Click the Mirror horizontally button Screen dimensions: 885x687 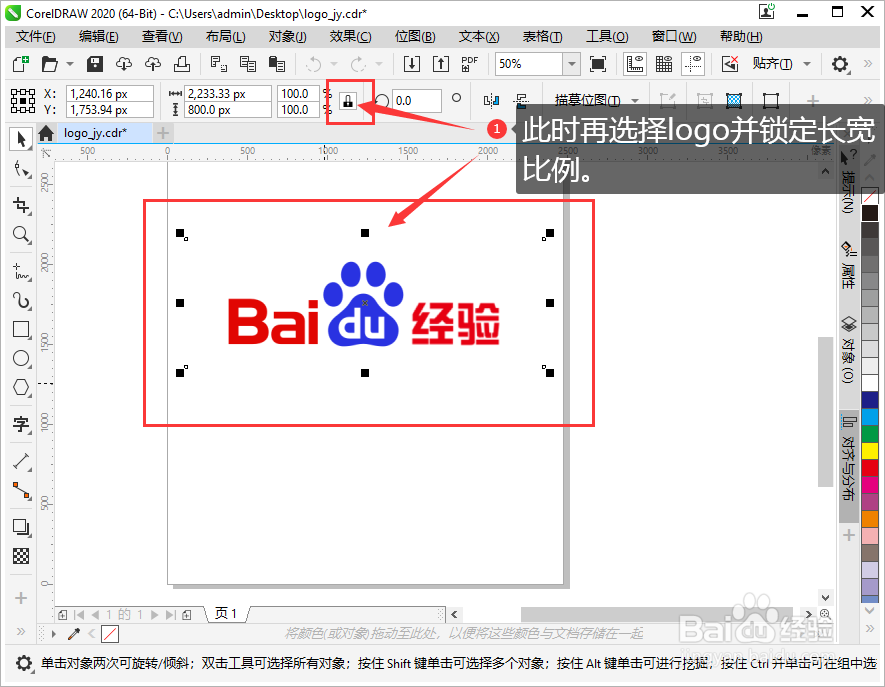pyautogui.click(x=492, y=101)
